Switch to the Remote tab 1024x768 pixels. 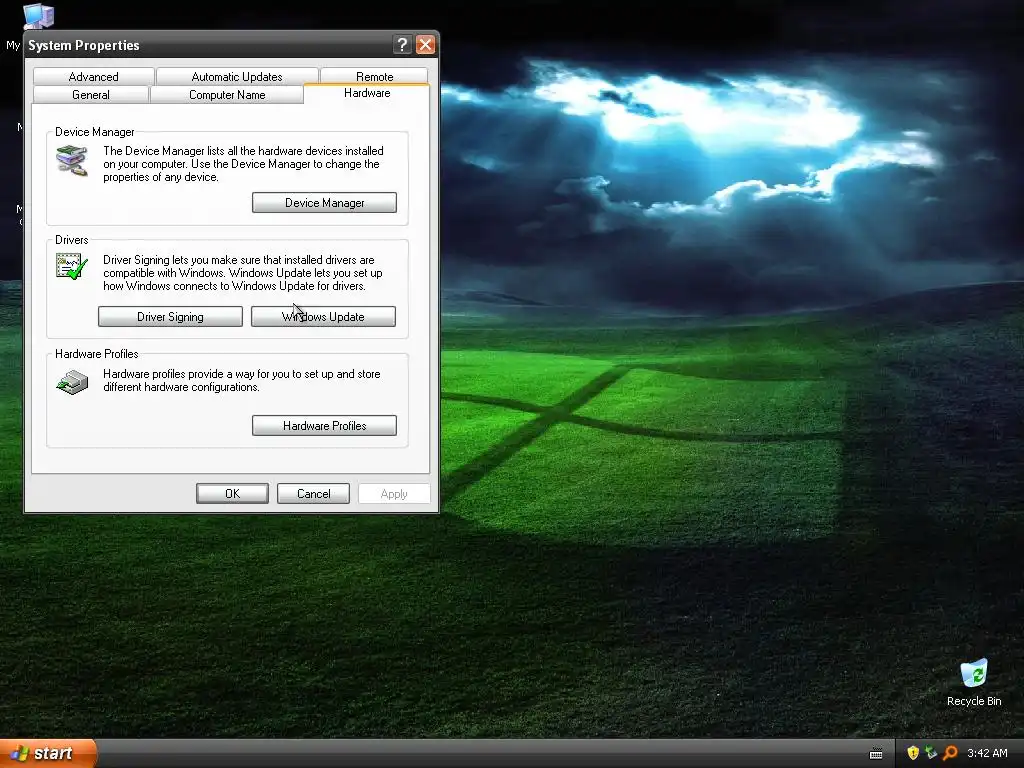tap(374, 76)
